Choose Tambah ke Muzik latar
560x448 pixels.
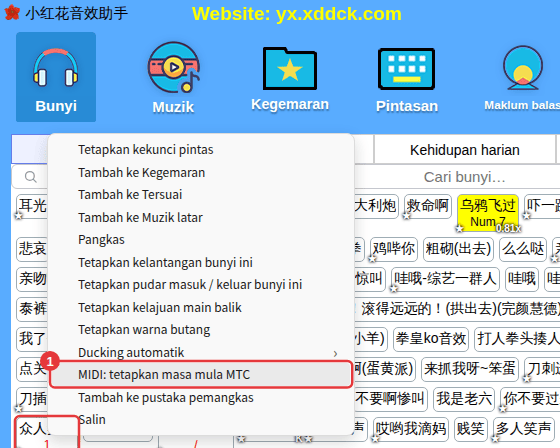pos(201,217)
